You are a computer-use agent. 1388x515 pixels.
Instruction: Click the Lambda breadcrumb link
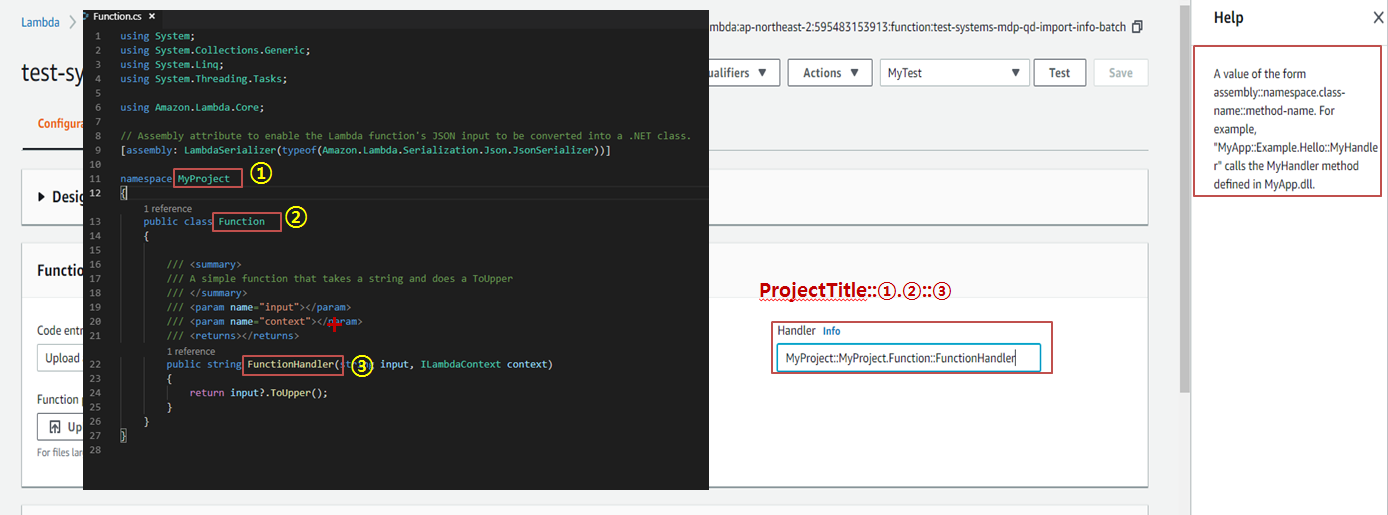pos(39,22)
